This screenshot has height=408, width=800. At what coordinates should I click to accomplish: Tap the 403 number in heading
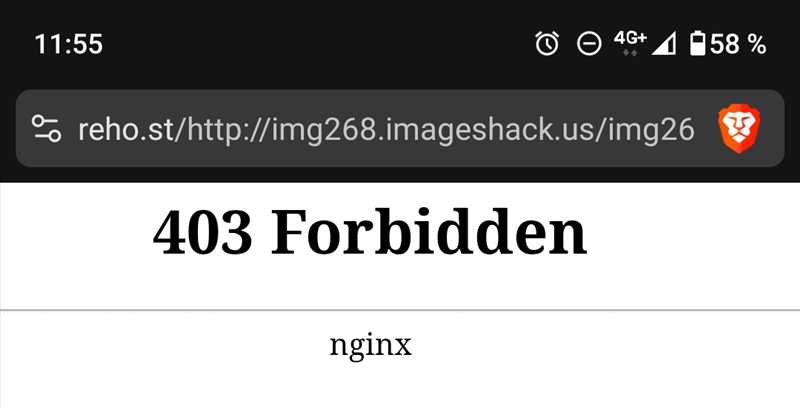click(x=202, y=234)
